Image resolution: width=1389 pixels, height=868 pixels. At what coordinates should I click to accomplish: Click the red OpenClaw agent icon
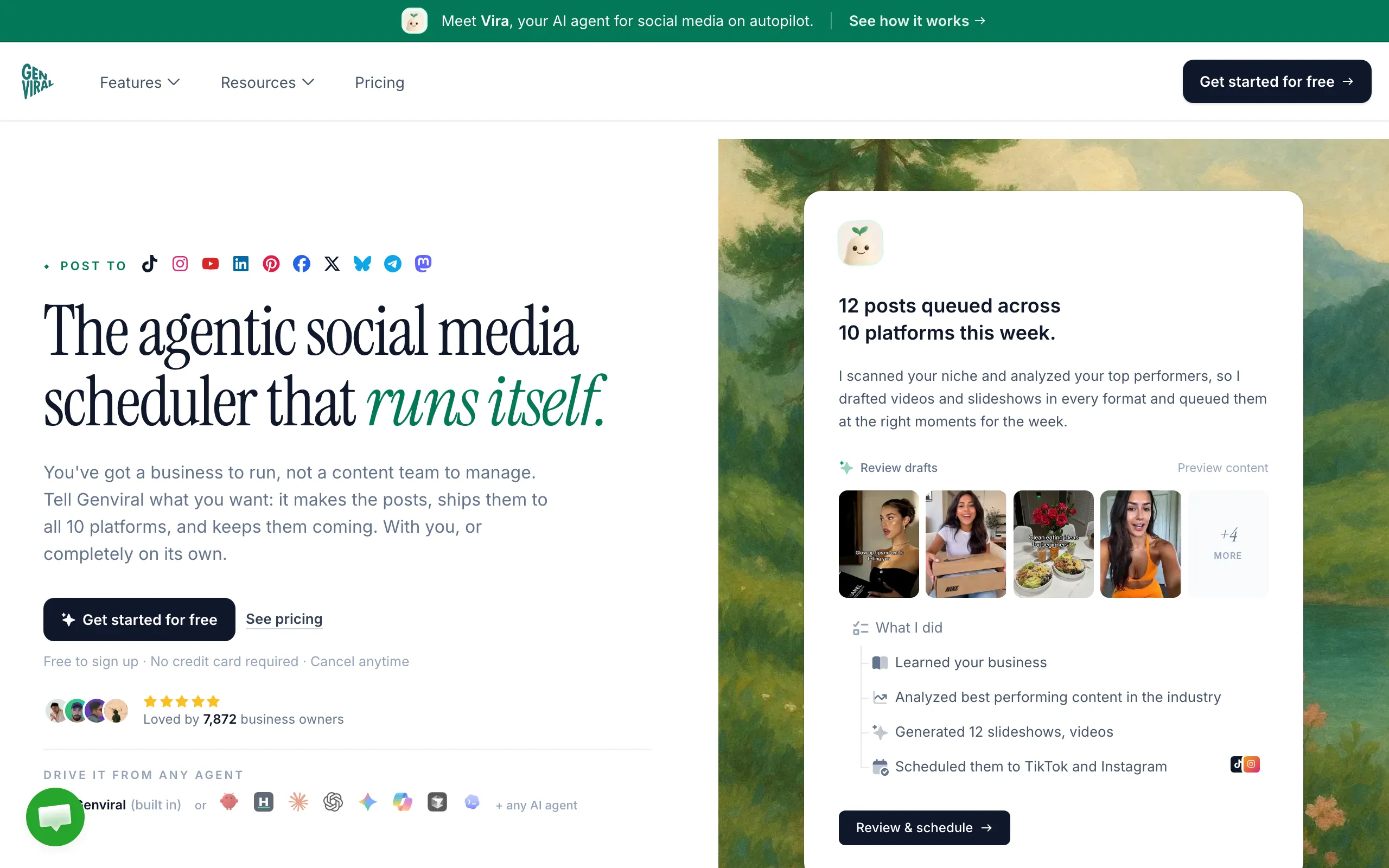click(229, 802)
